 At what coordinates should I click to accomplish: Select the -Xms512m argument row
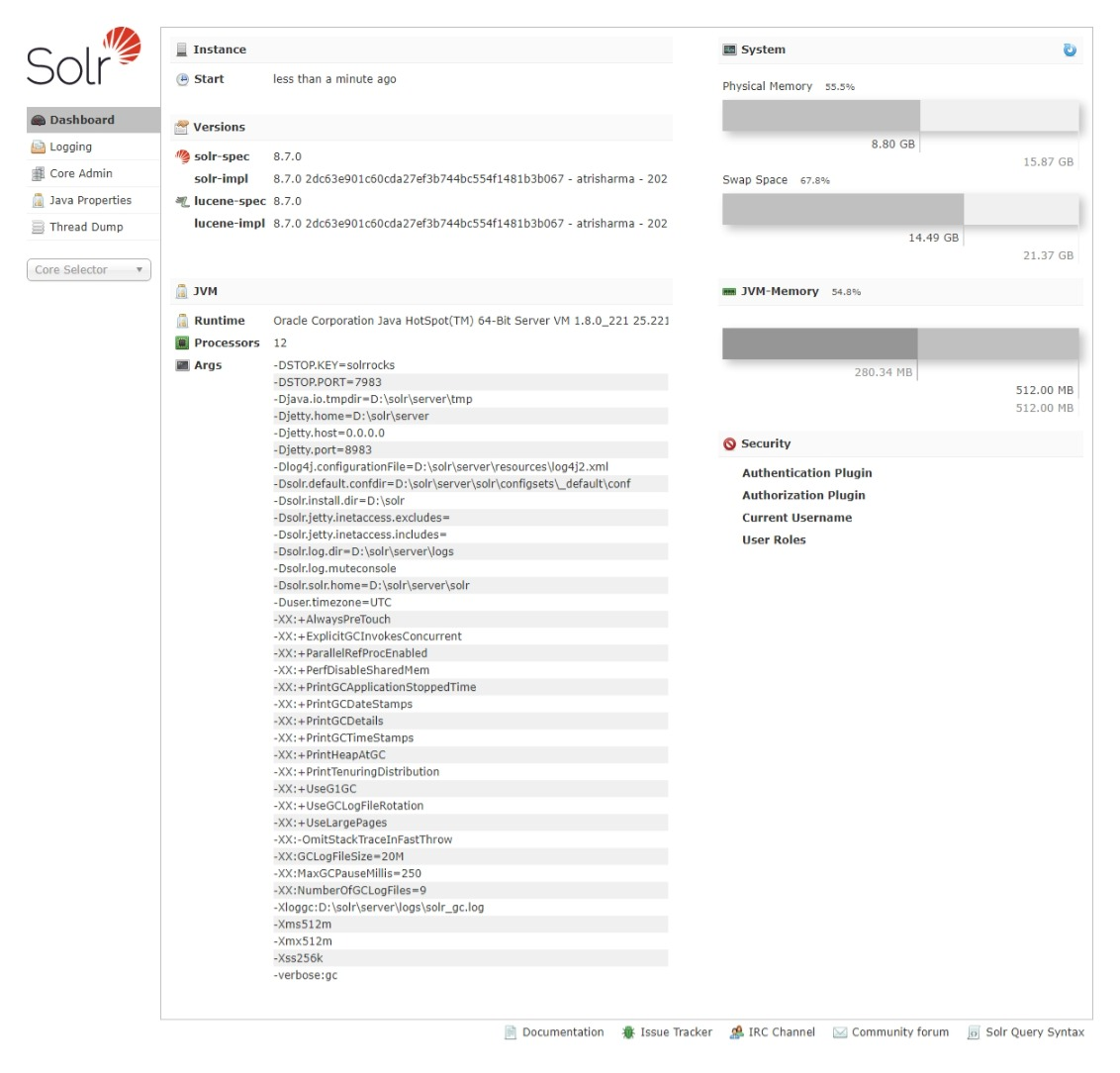[470, 926]
